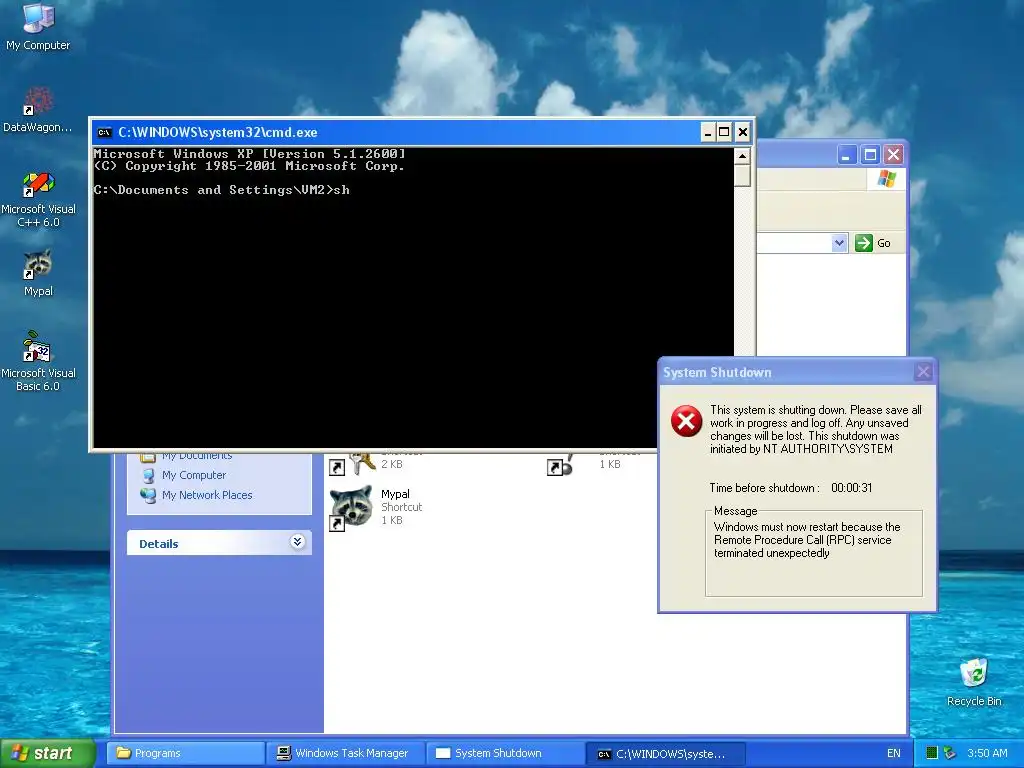
Task: Open the address bar dropdown arrow
Action: point(839,243)
